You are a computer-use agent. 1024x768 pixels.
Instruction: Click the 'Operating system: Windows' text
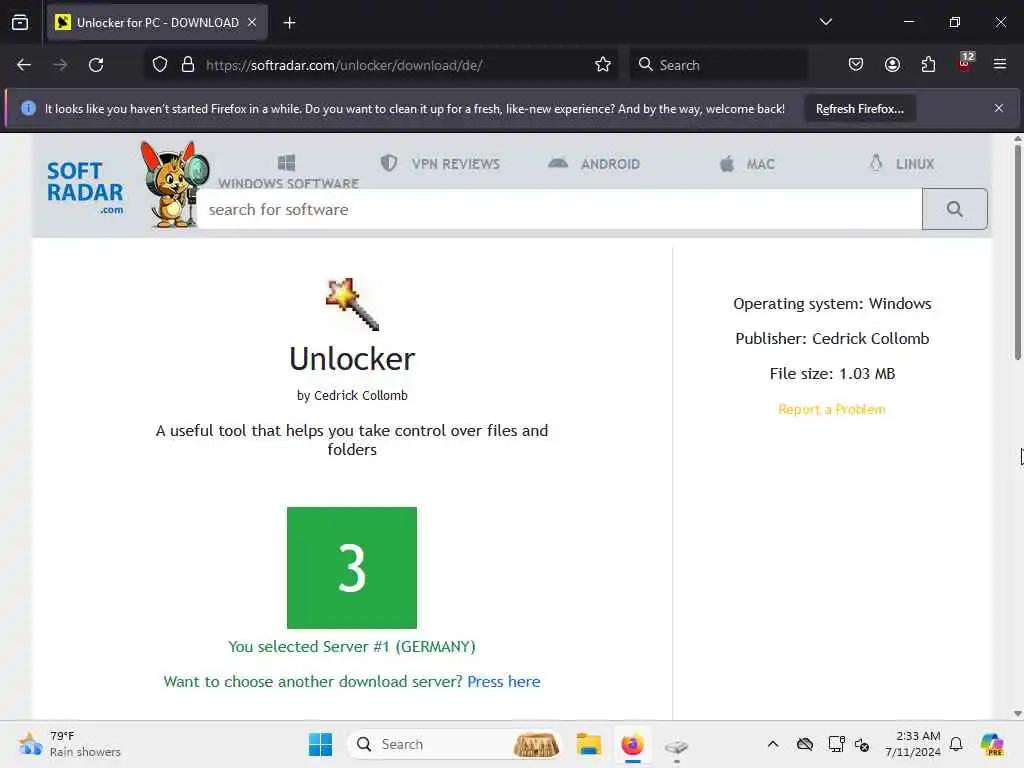832,304
